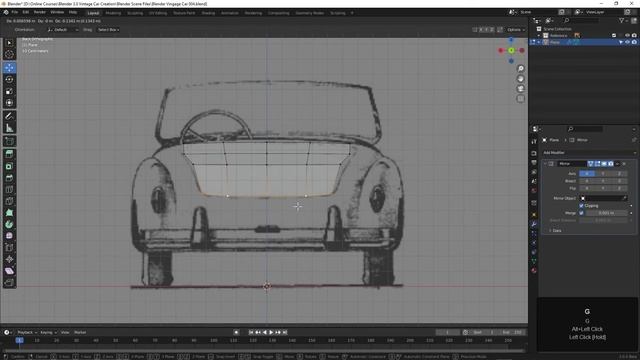Collapse the Mirror modifier panel
The height and width of the screenshot is (360, 640).
click(545, 164)
